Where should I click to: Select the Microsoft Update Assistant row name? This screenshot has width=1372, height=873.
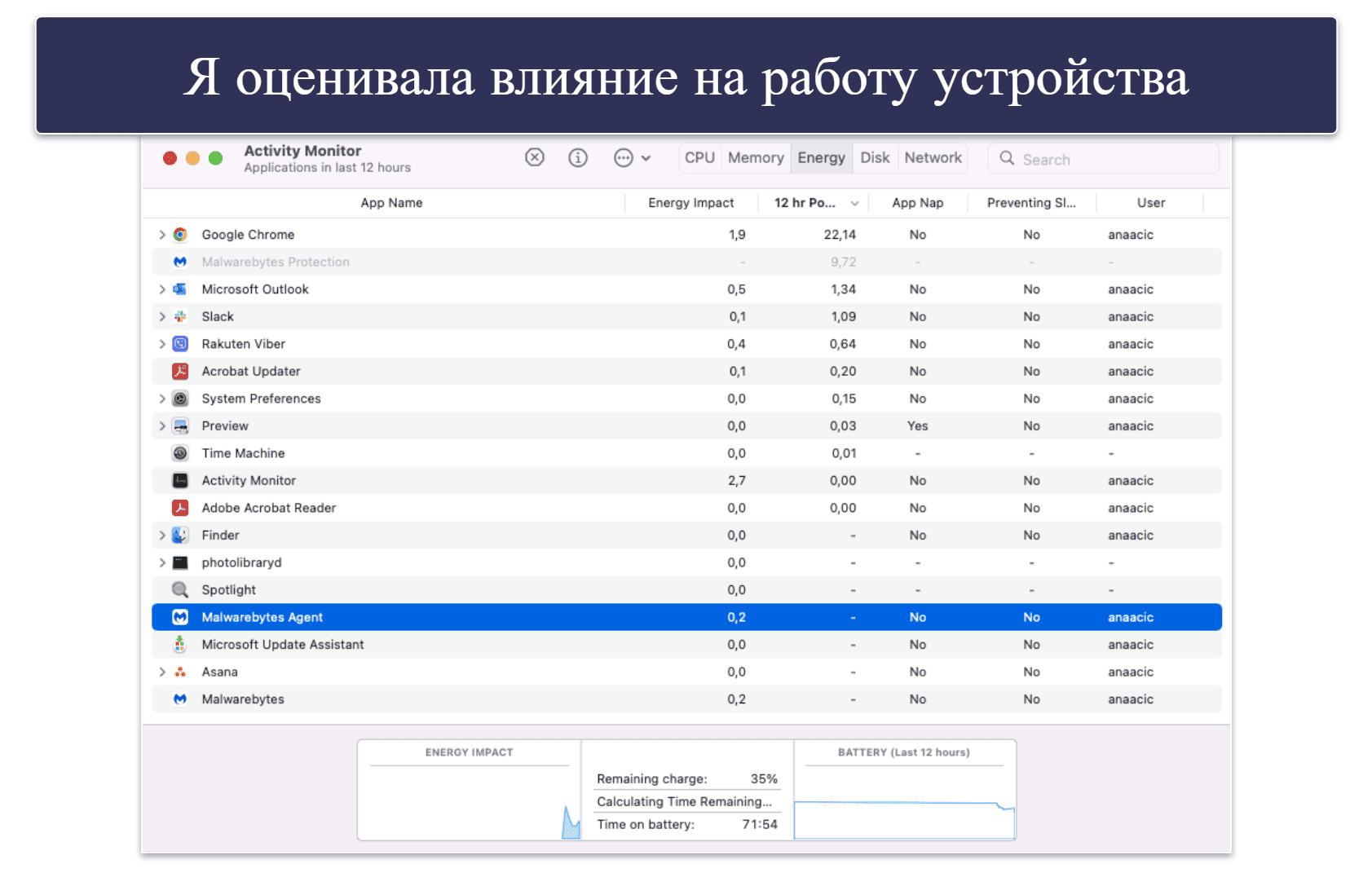(282, 645)
